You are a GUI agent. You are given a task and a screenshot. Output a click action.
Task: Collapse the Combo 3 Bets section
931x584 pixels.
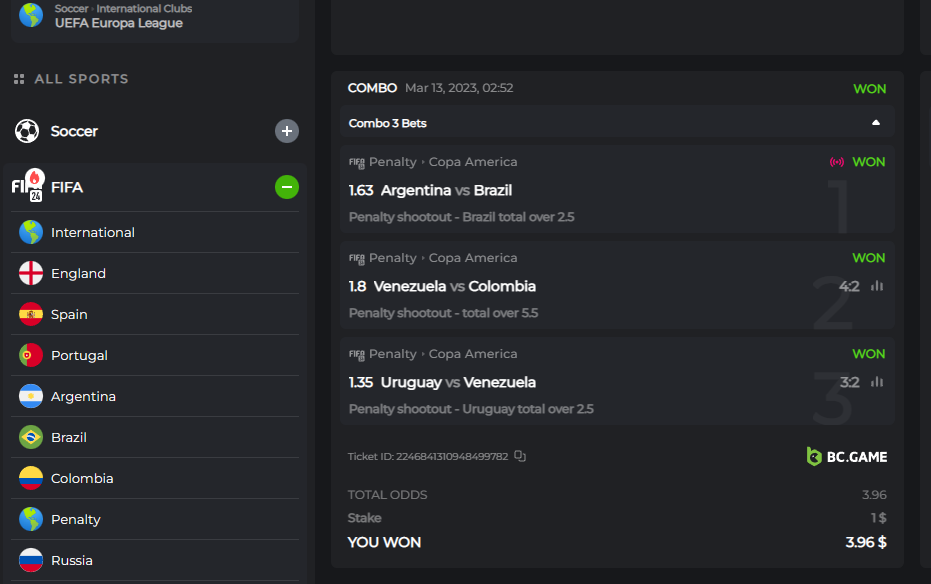(876, 123)
